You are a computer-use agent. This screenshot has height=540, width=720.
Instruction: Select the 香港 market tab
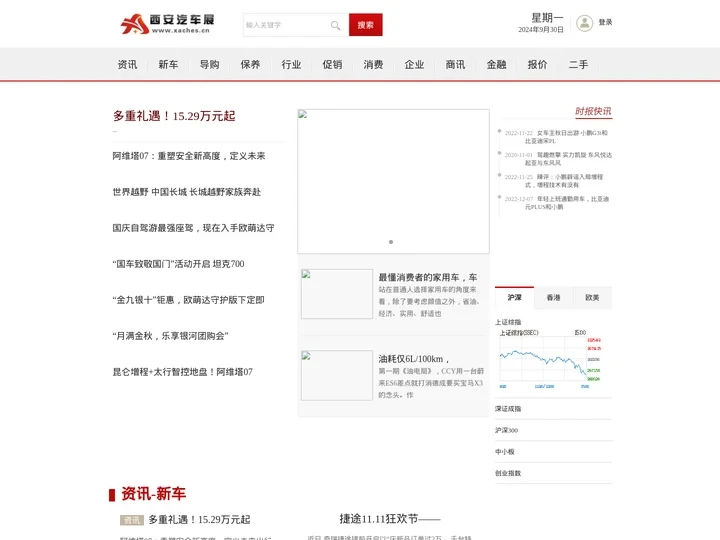553,298
